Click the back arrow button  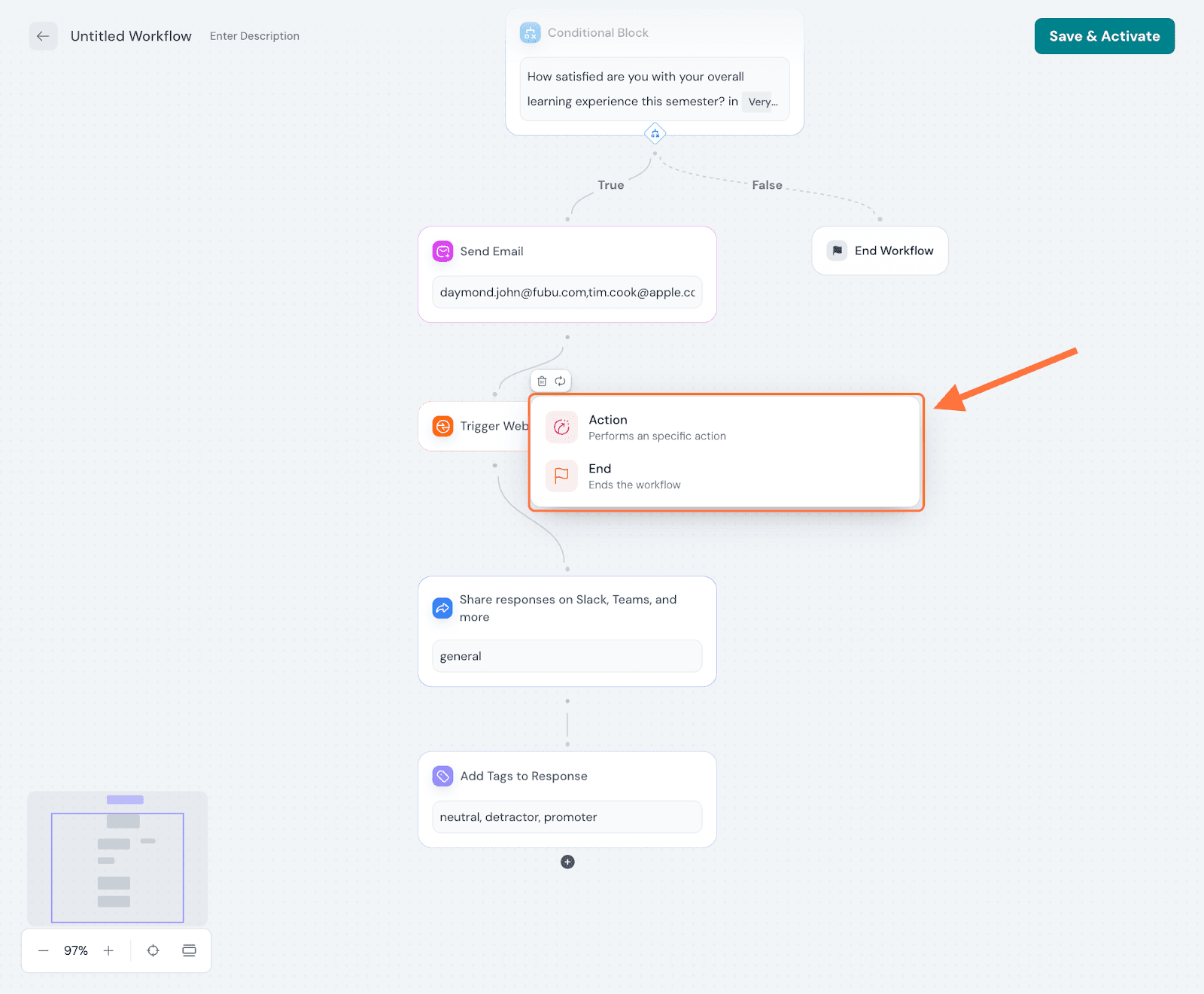point(43,36)
